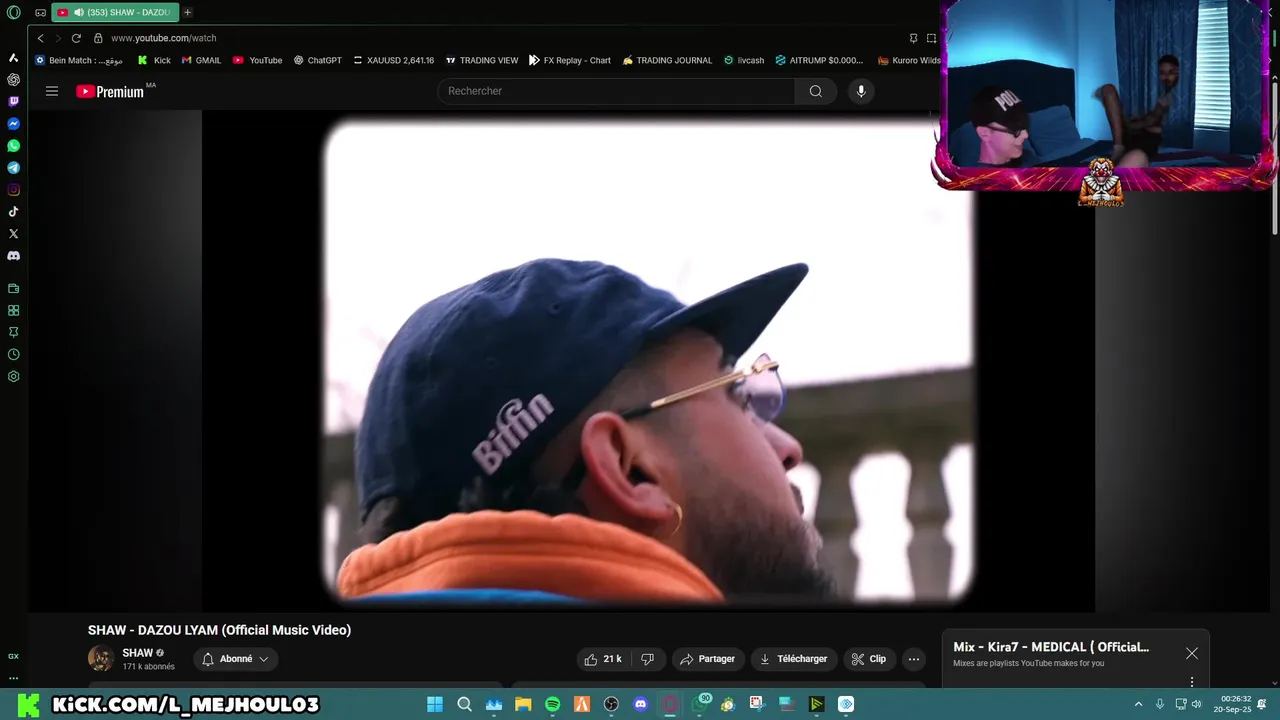Open the FX Replay - Chart bookmark
The height and width of the screenshot is (720, 1280).
point(570,60)
